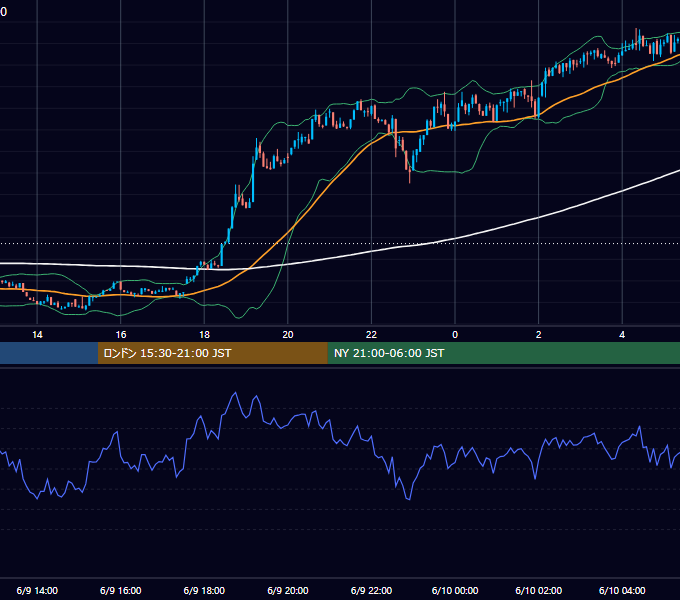Viewport: 680px width, 600px height.
Task: Click the NY 21:00-06:00 JST session bar
Action: click(x=503, y=353)
